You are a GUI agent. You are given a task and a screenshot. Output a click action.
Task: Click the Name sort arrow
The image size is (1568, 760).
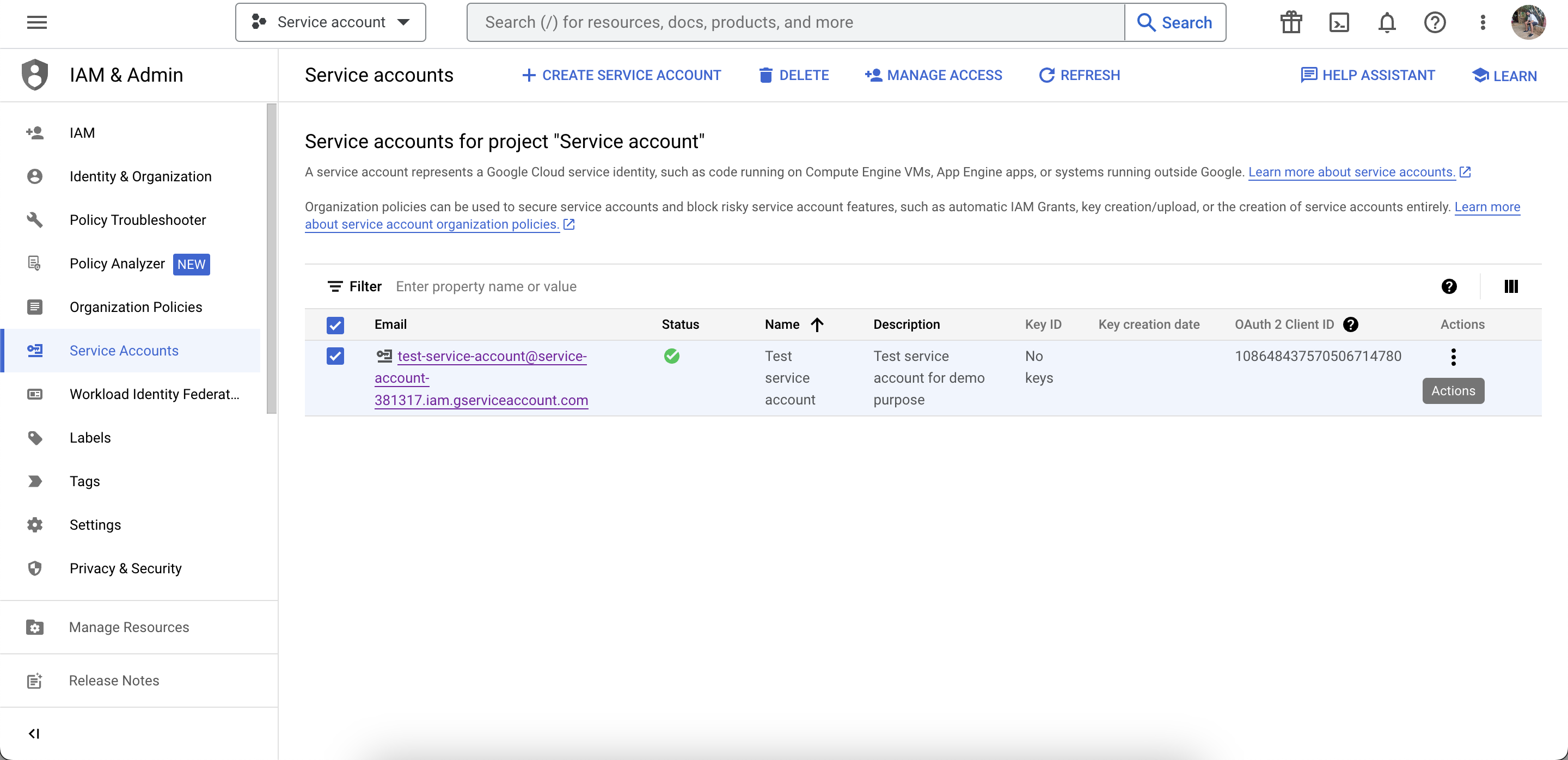click(x=817, y=324)
